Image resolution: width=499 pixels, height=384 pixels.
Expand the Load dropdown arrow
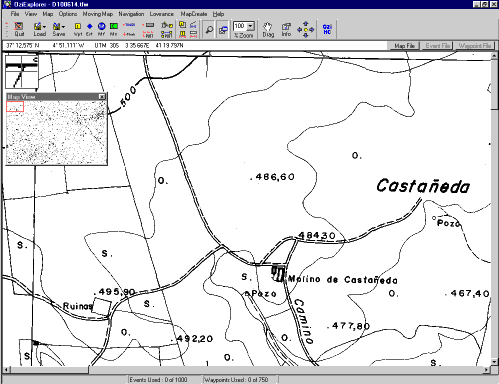click(x=44, y=27)
